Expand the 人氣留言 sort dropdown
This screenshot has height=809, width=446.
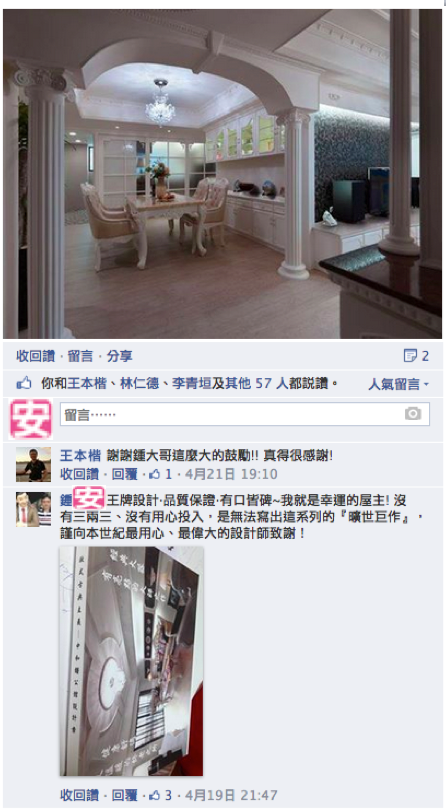[x=399, y=384]
